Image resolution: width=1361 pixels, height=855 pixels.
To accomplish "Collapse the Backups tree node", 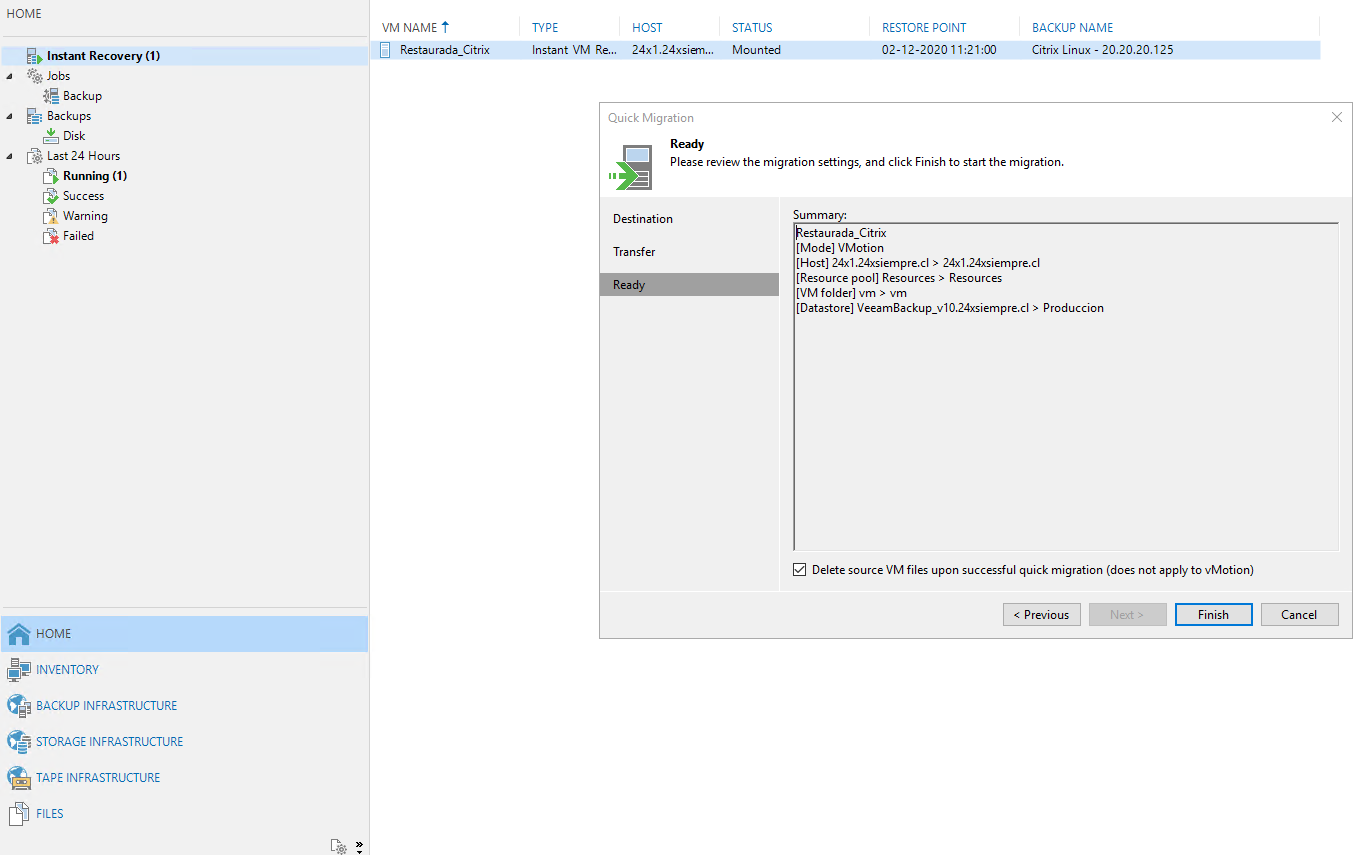I will pos(8,115).
